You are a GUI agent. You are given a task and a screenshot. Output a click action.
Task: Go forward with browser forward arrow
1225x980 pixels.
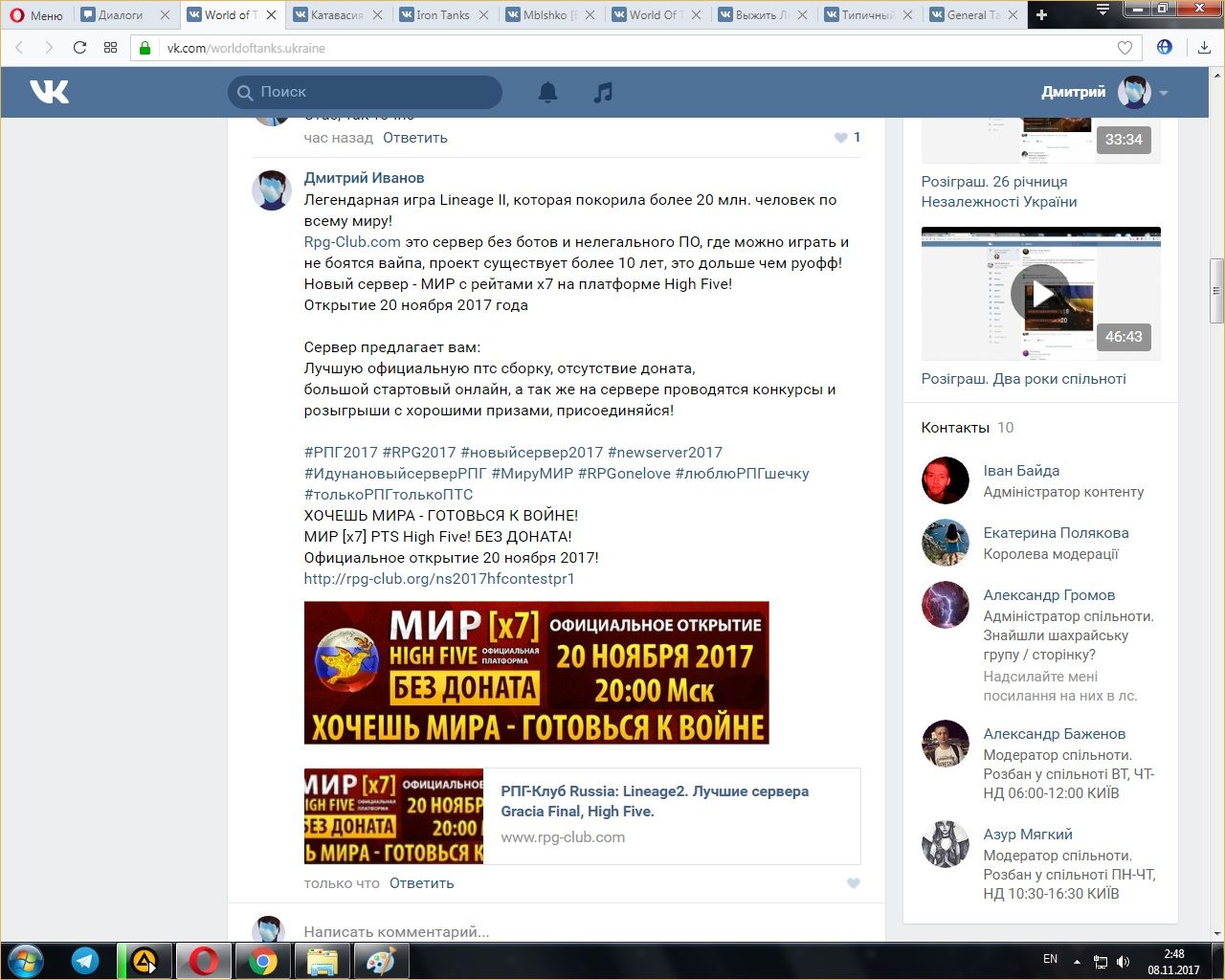click(x=49, y=47)
